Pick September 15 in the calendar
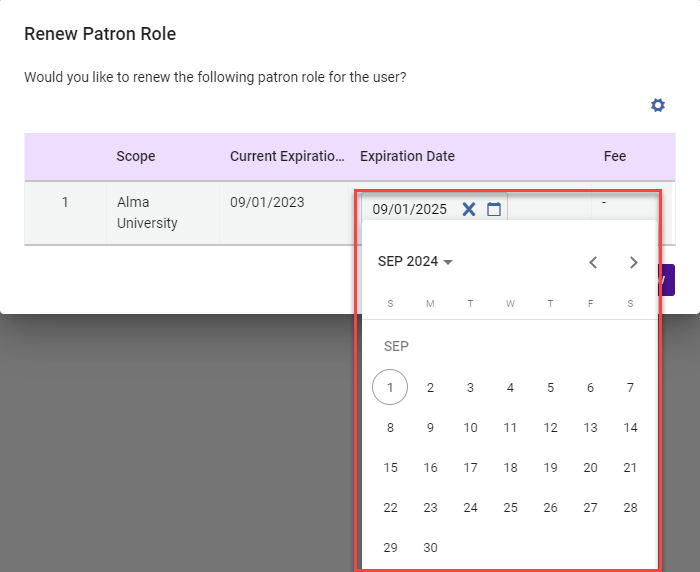 390,468
